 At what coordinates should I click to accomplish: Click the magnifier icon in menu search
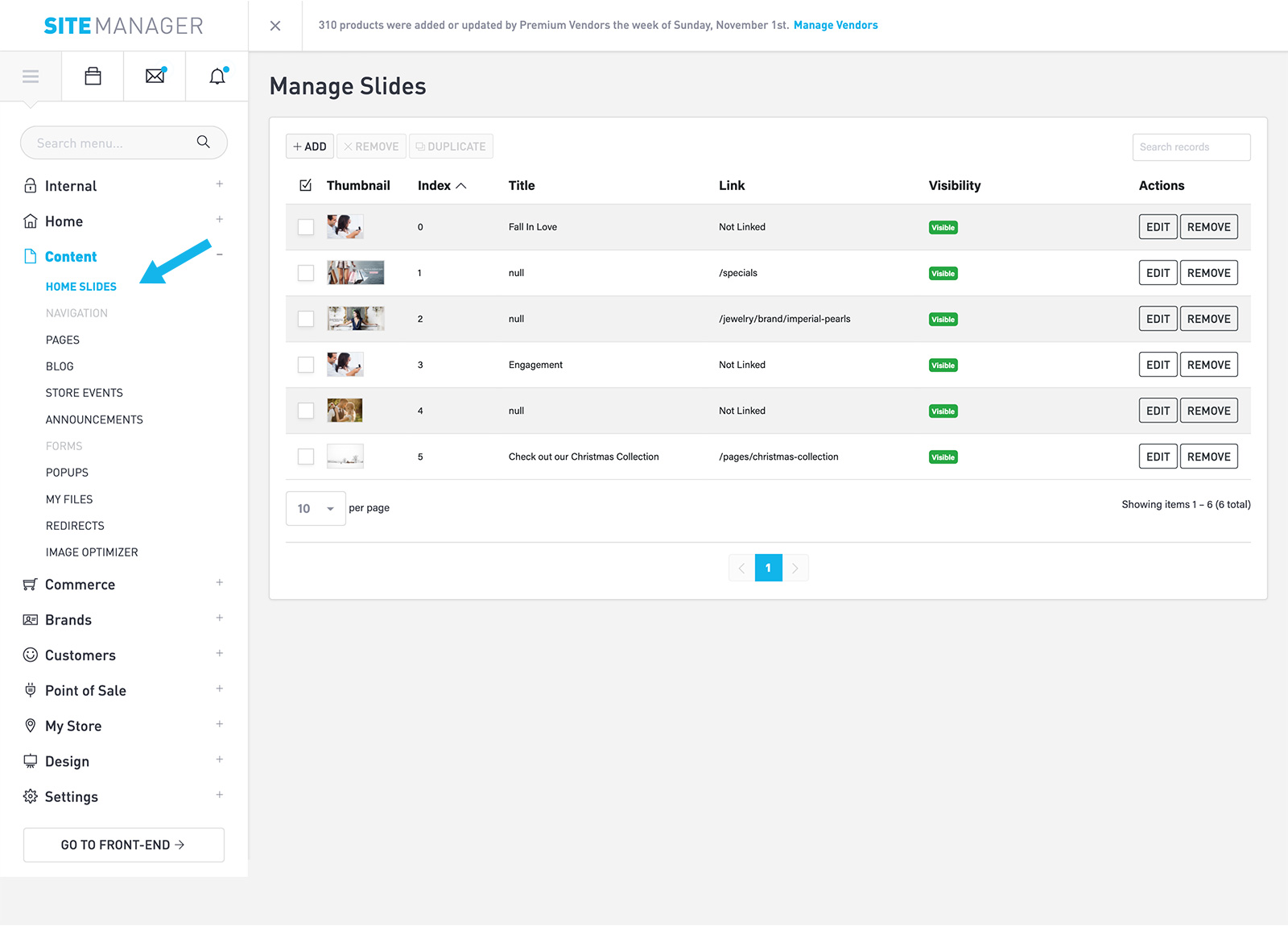click(x=204, y=143)
